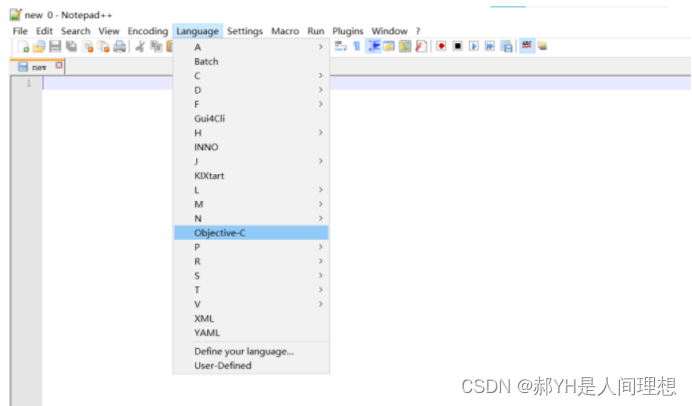Open the User Defined Language dialog icon
692x406 pixels.
click(389, 46)
